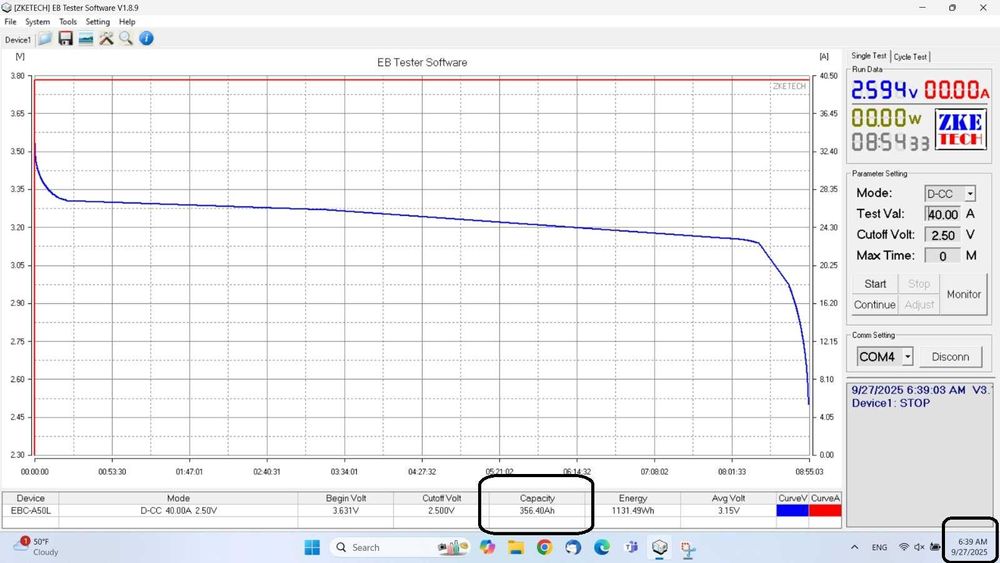Open the Wi-Fi network tray icon
The height and width of the screenshot is (563, 1000).
pos(904,547)
